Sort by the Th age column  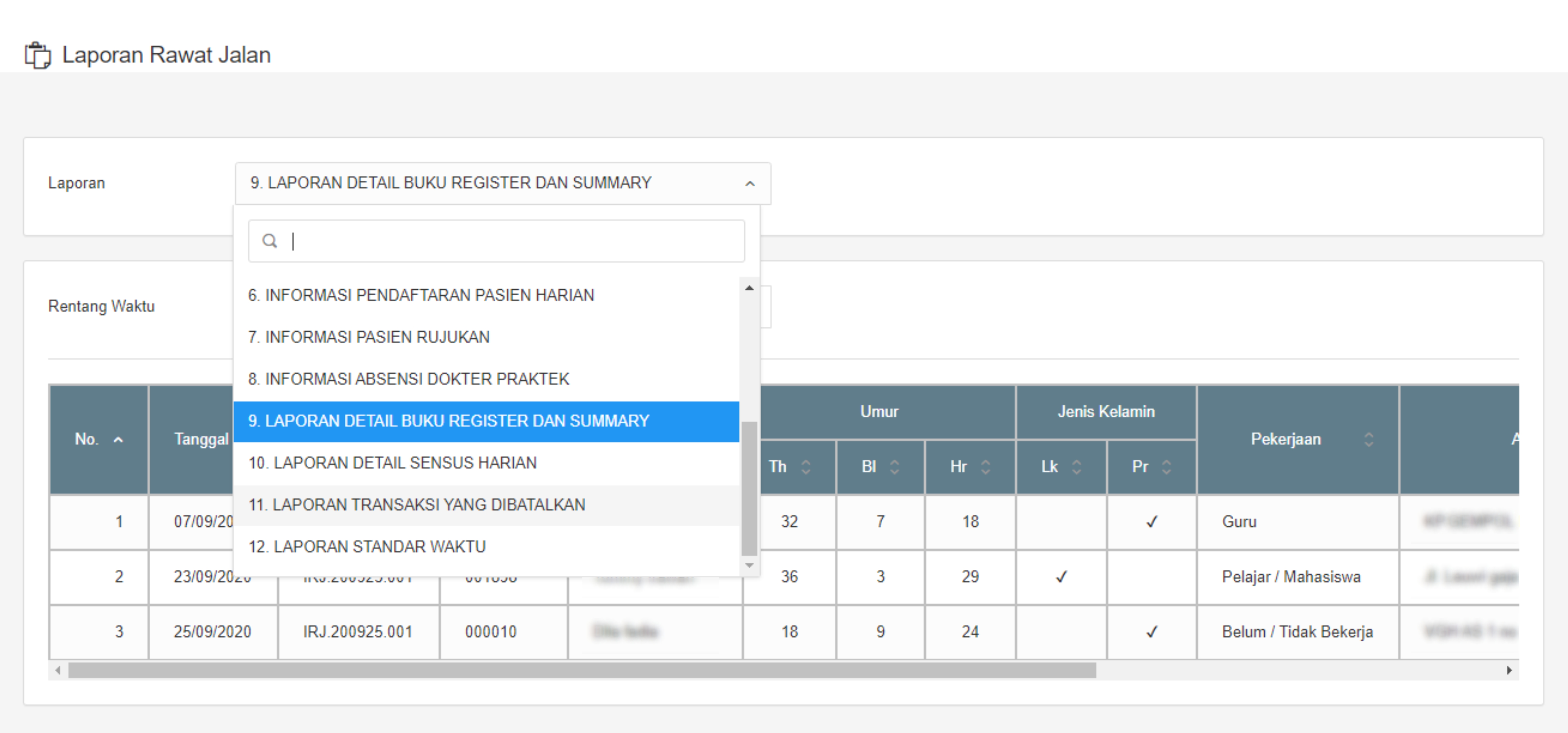[x=805, y=467]
